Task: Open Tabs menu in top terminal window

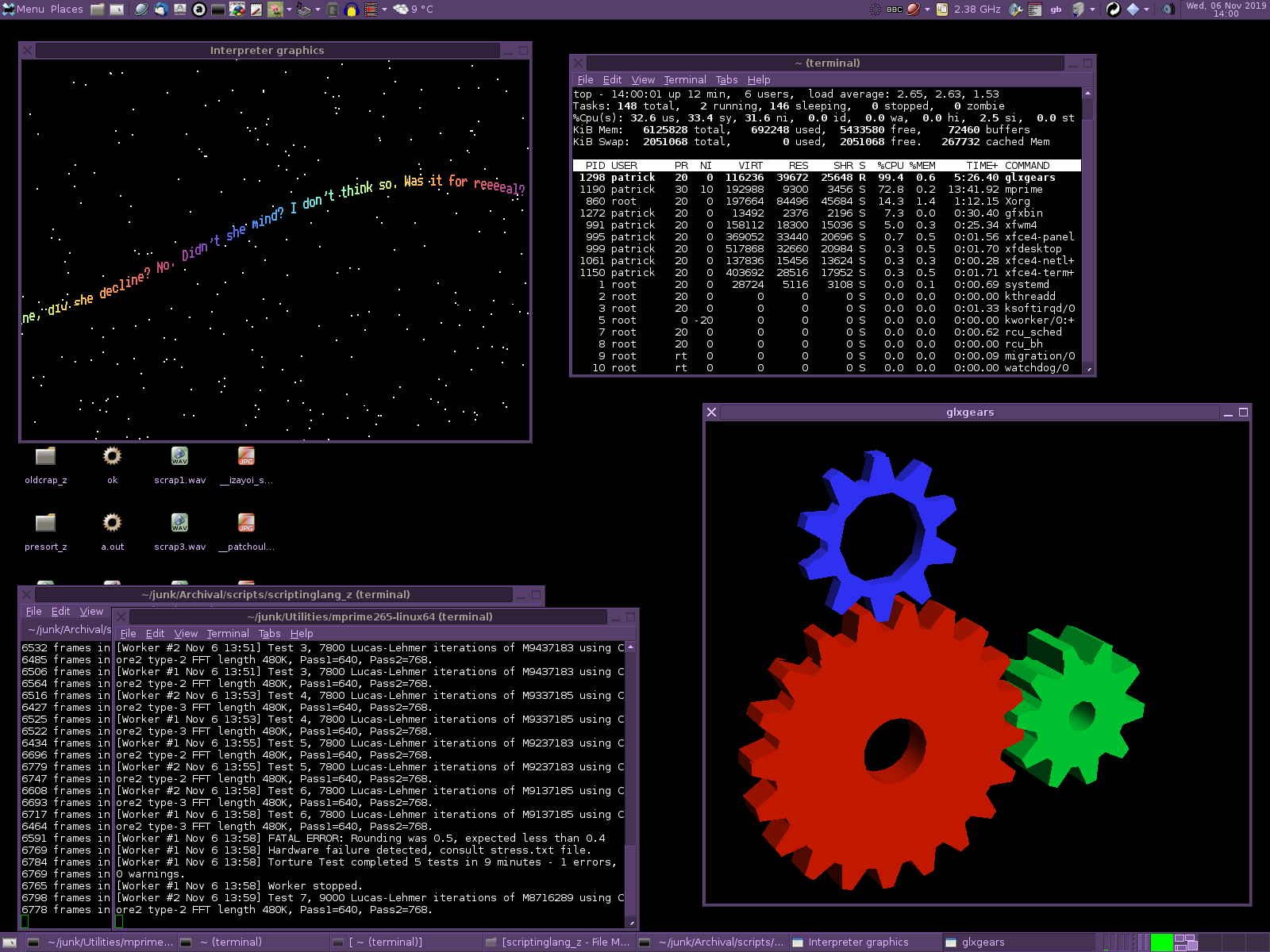Action: pos(726,79)
